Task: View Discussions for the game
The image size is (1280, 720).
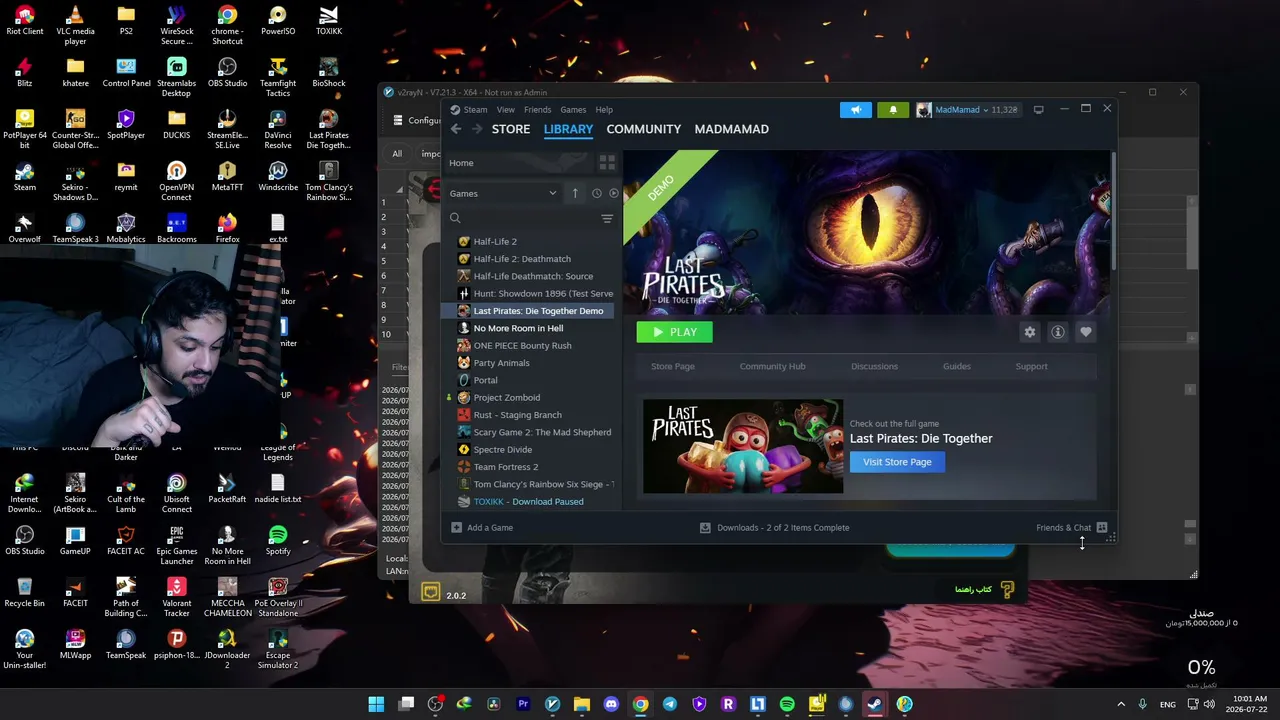Action: [x=875, y=366]
